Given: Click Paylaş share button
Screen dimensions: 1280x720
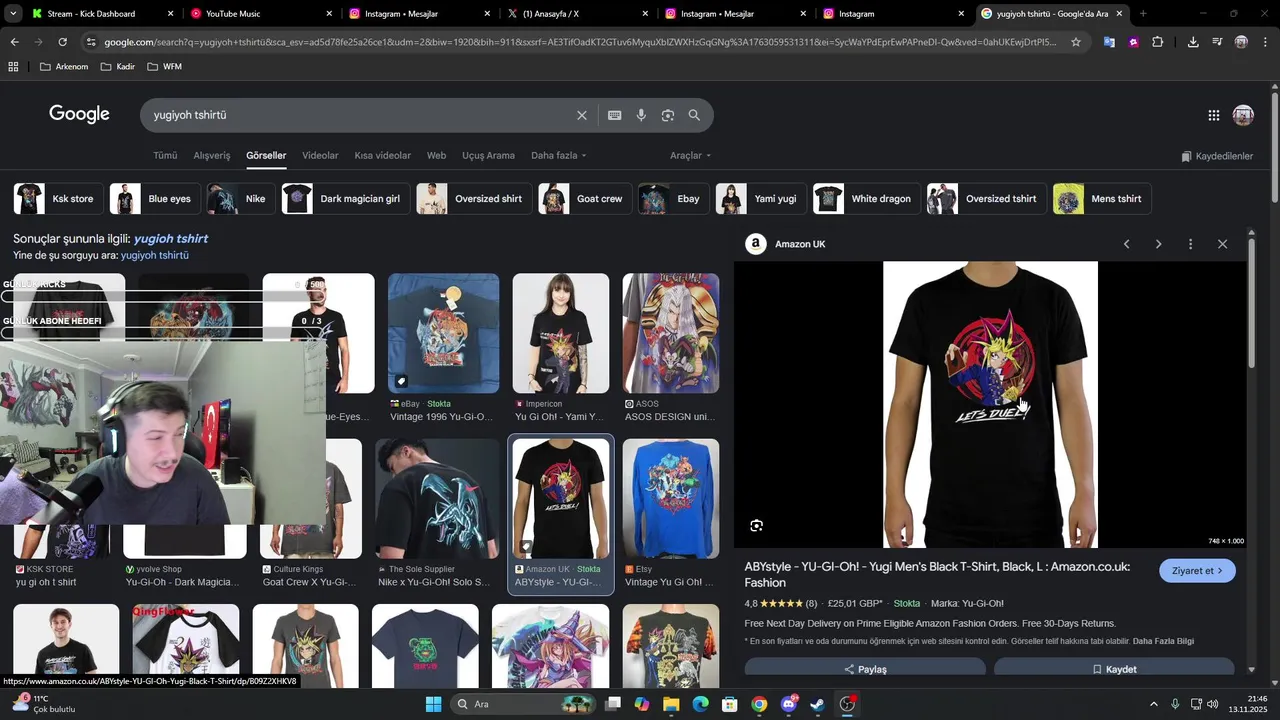Looking at the screenshot, I should click(865, 668).
